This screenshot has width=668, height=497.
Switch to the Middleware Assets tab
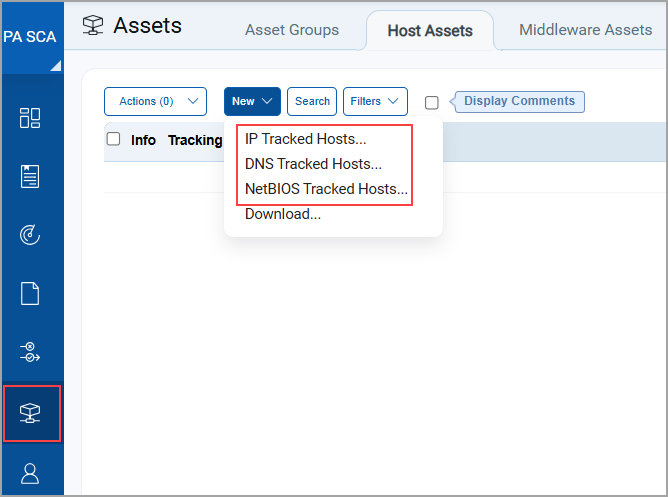(585, 30)
